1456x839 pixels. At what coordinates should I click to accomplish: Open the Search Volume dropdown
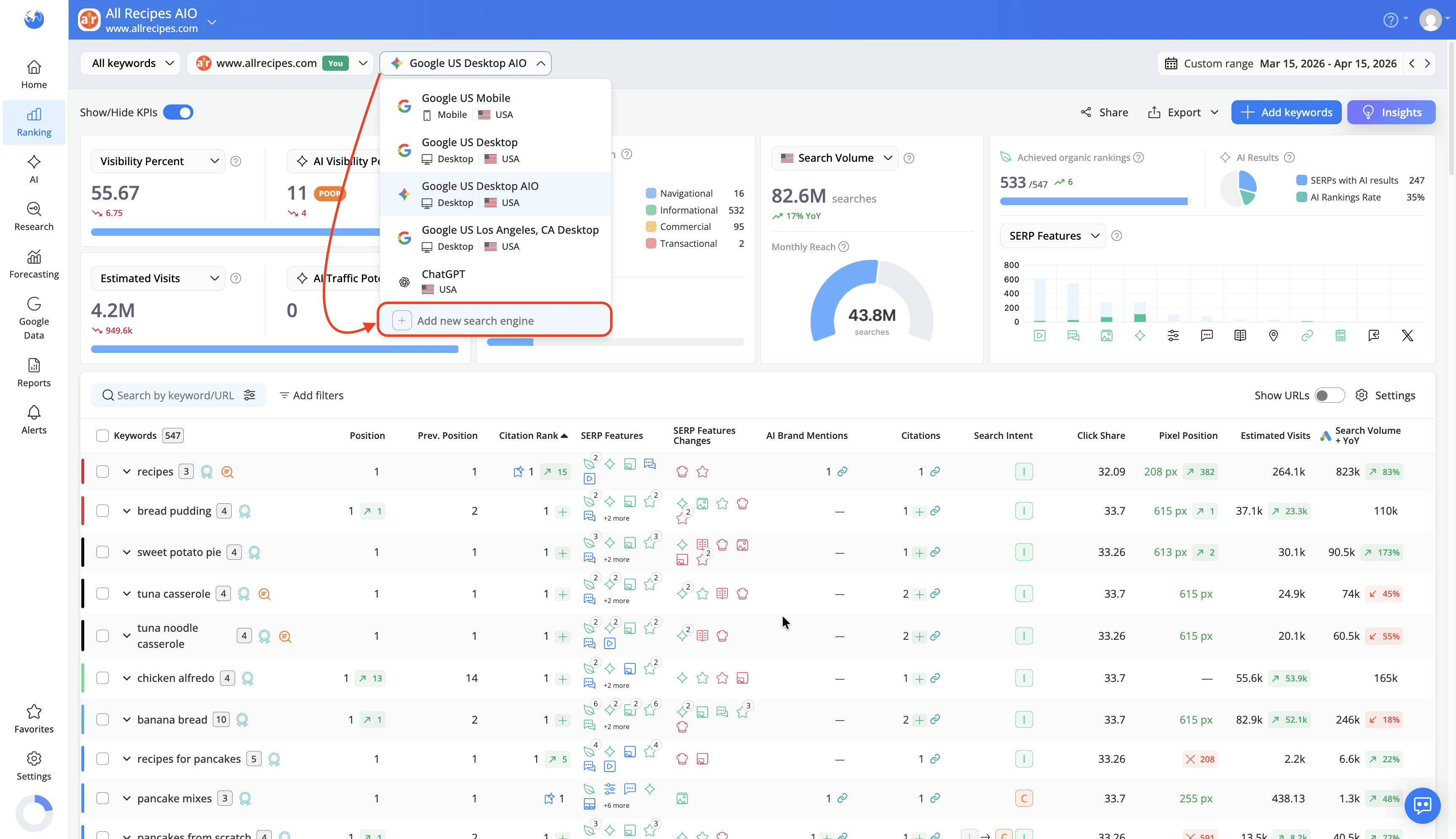click(x=834, y=158)
